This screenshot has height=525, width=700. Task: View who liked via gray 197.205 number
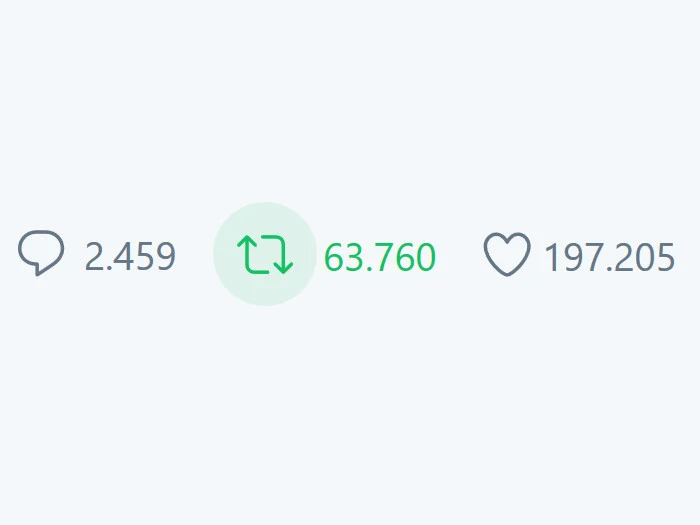(609, 257)
